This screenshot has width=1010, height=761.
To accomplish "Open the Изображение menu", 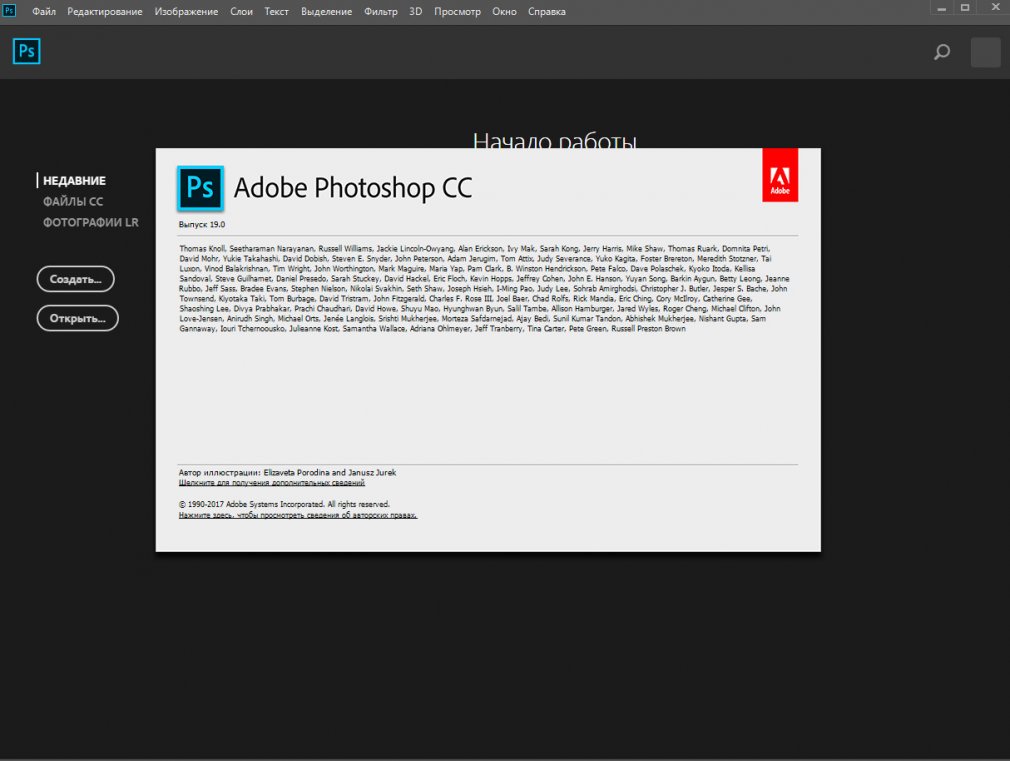I will point(186,12).
